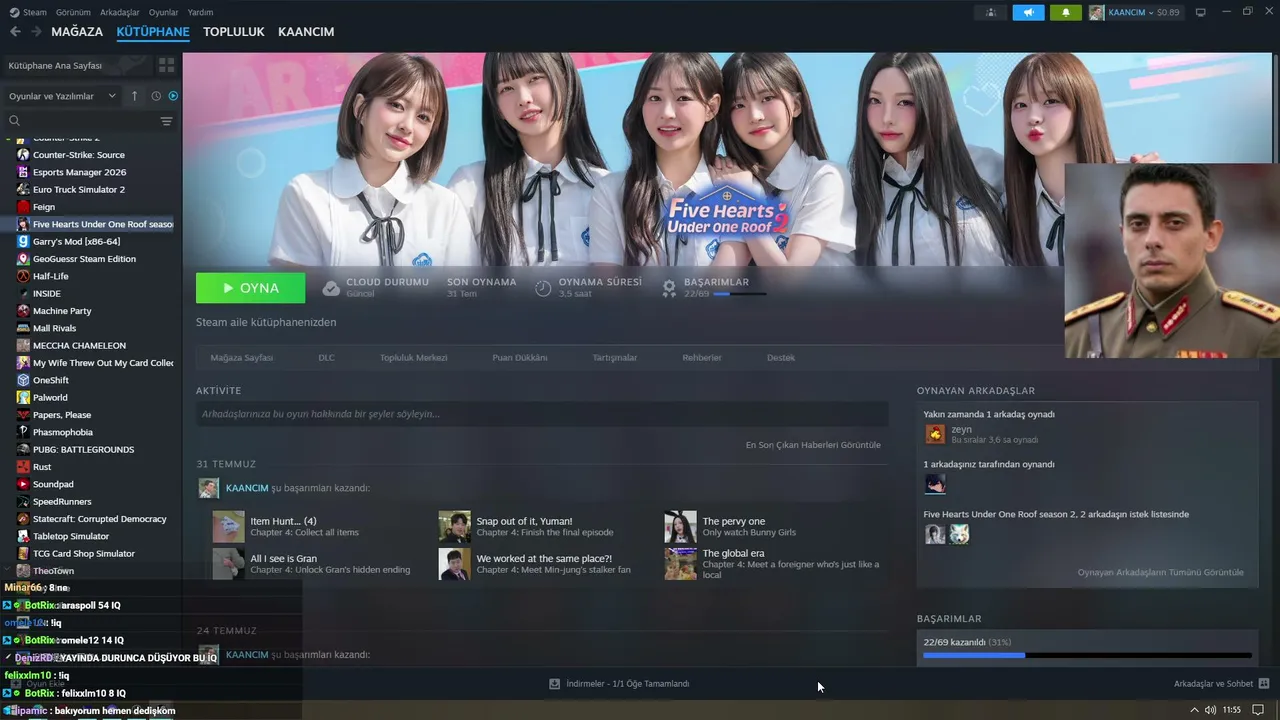Open Friends activity icon in title bar
This screenshot has height=720, width=1280.
point(991,12)
